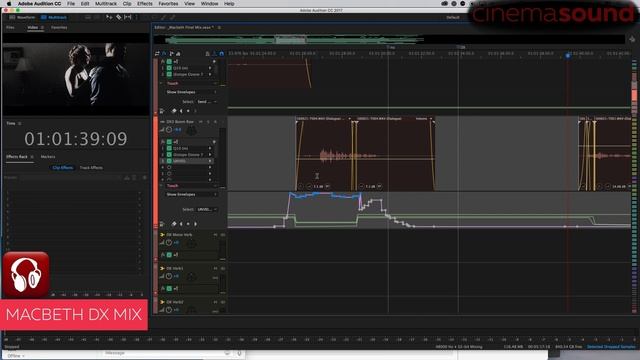640x360 pixels.
Task: Choose Clip Effects in Effects Rack
Action: coord(63,168)
